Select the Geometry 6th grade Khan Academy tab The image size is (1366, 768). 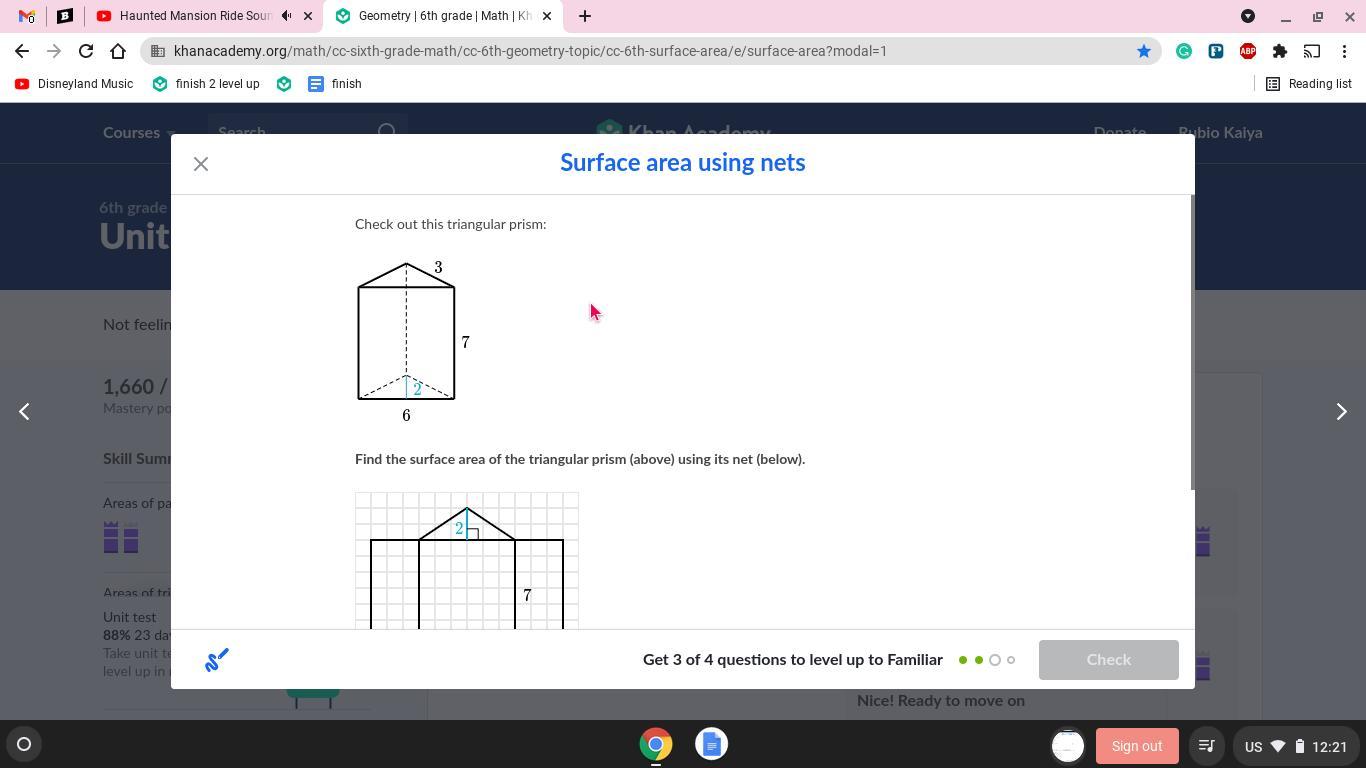click(443, 16)
